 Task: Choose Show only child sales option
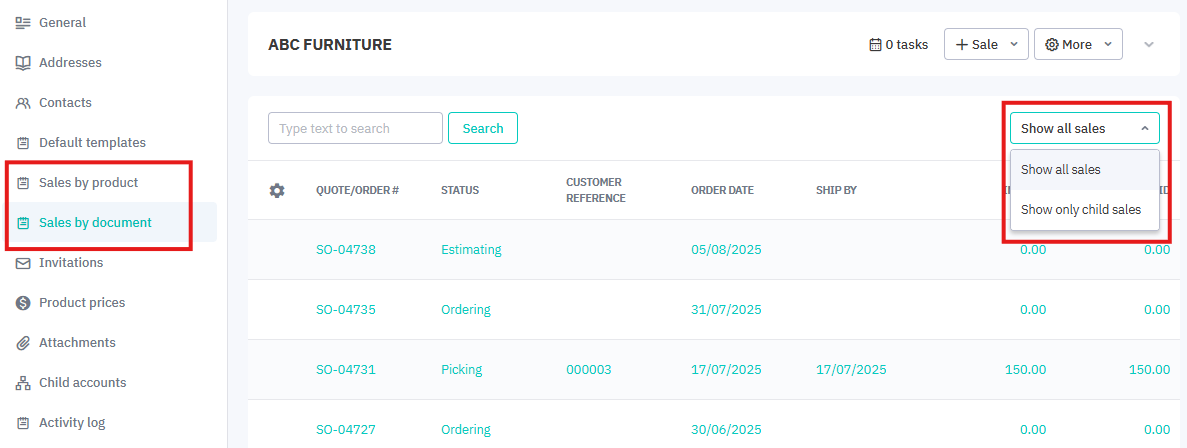(1080, 209)
